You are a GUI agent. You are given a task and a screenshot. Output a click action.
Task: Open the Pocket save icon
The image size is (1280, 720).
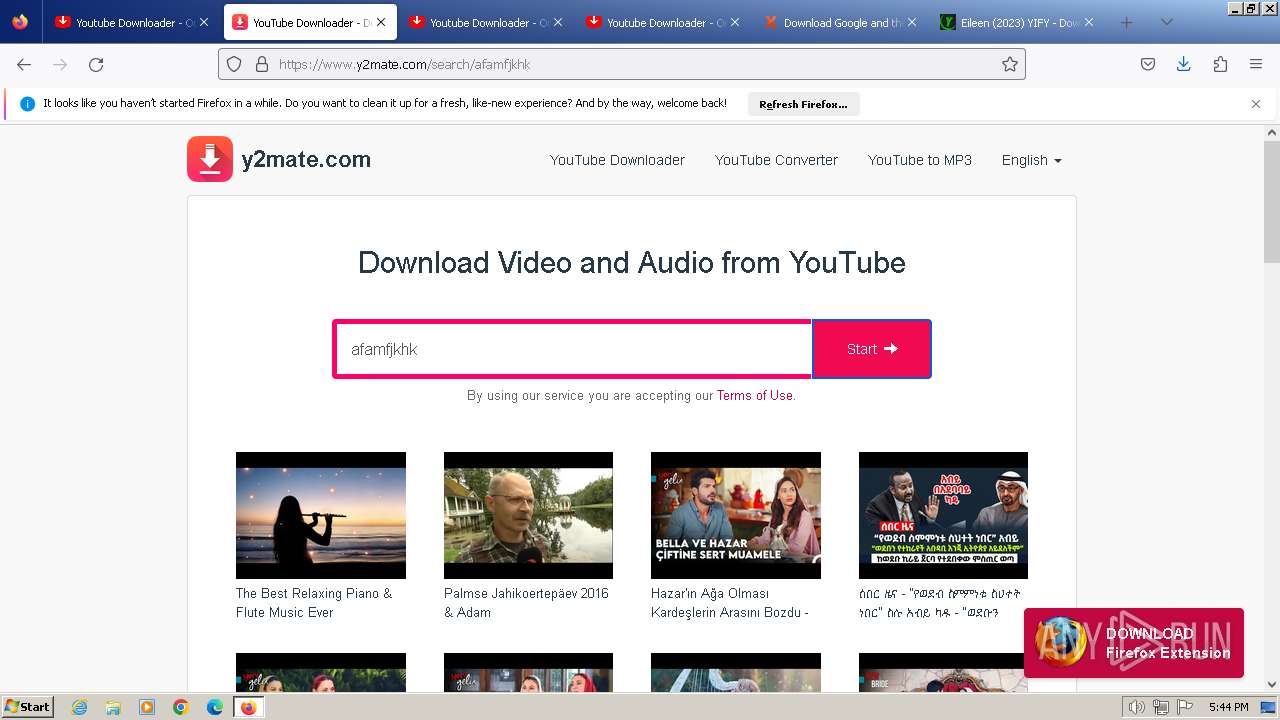click(x=1148, y=64)
